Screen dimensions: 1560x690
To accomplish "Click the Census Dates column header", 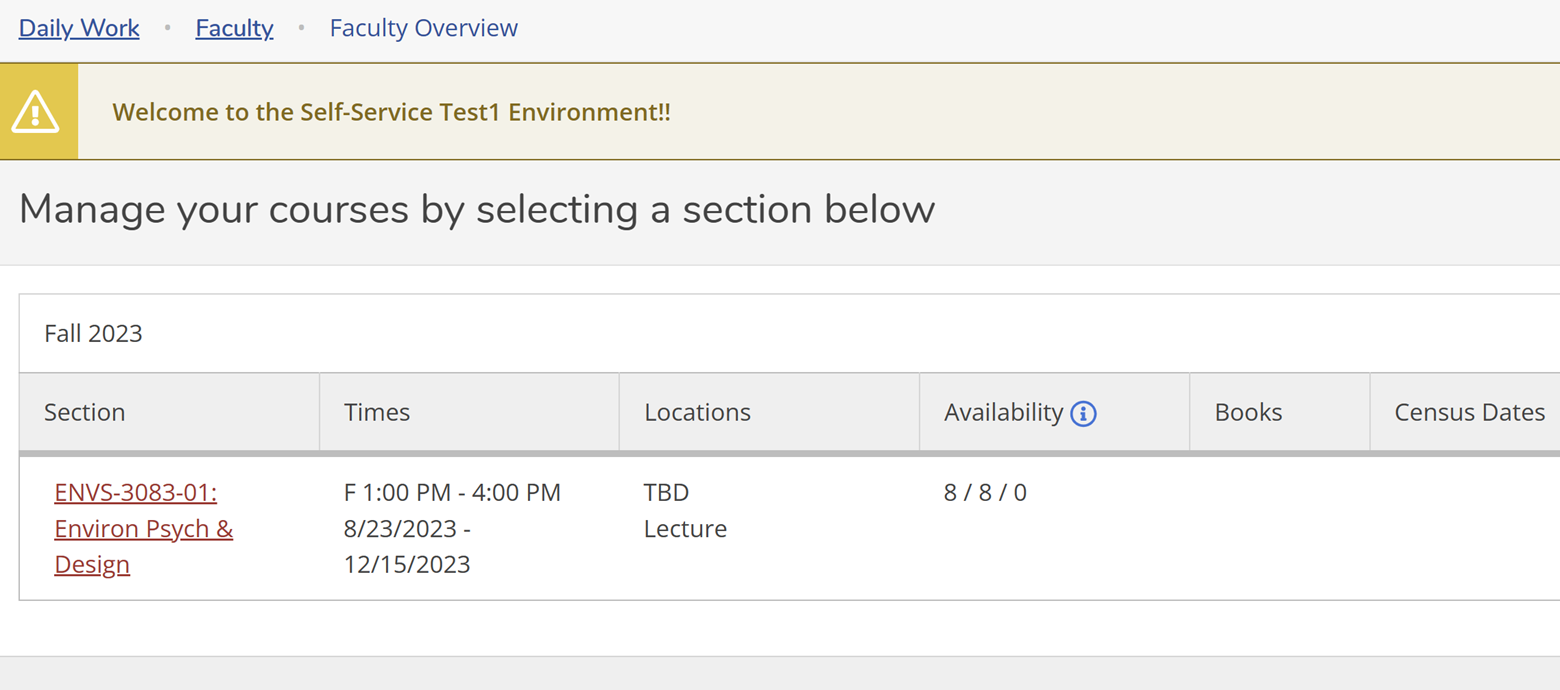I will pyautogui.click(x=1469, y=412).
